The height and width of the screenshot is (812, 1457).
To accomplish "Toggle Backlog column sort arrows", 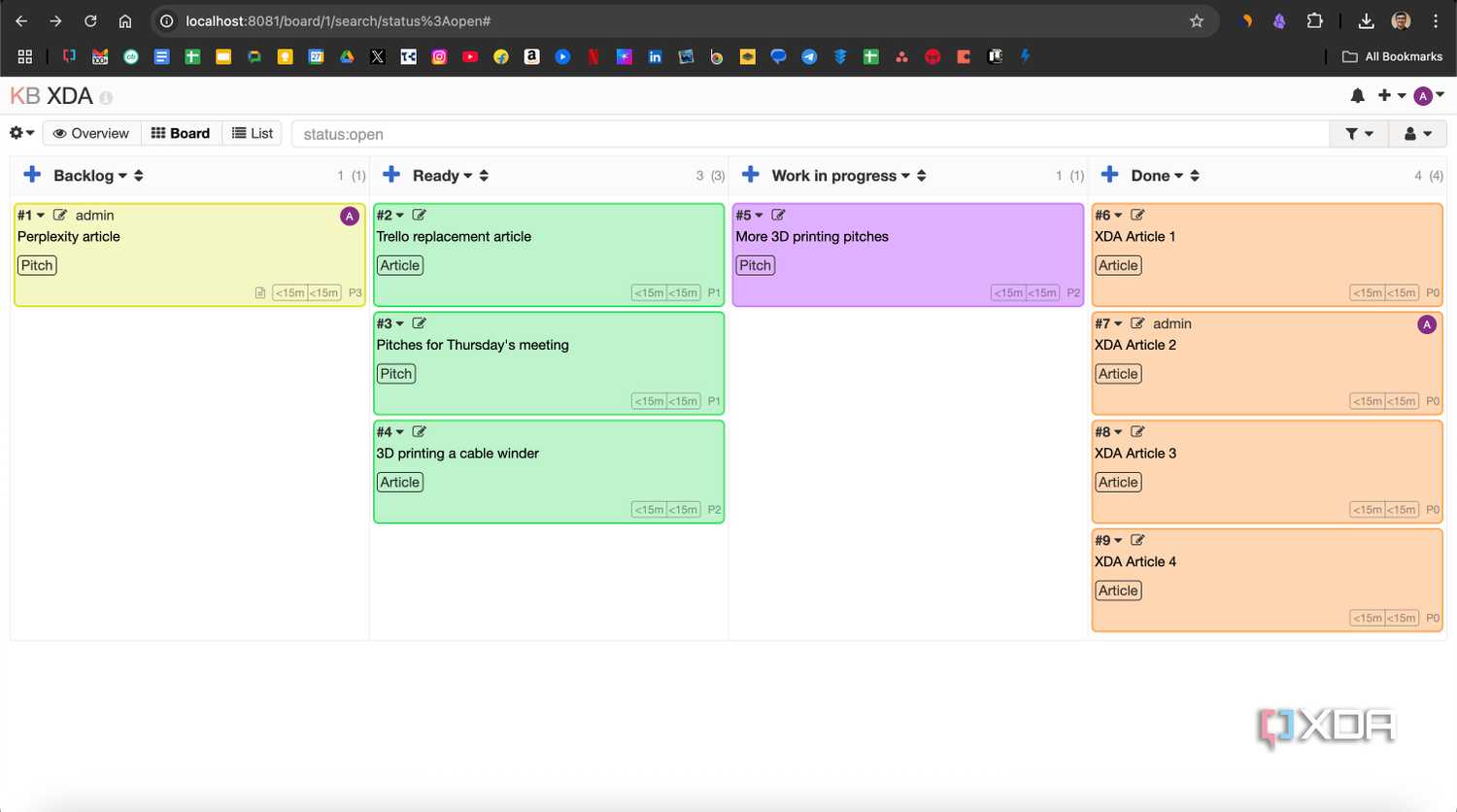I will (139, 176).
